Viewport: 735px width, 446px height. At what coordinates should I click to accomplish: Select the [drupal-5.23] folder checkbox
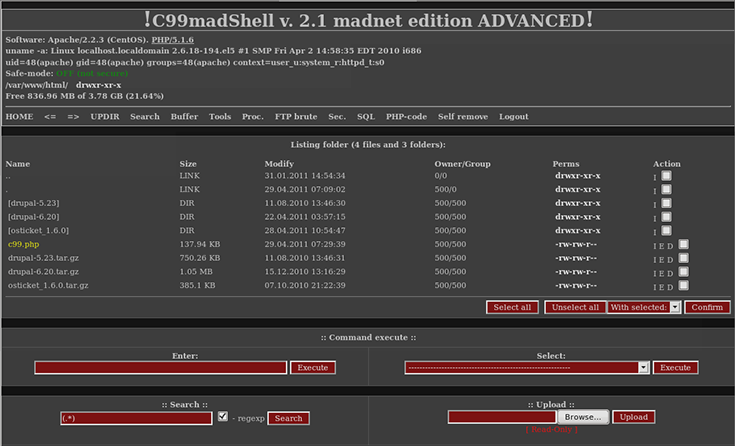click(666, 203)
